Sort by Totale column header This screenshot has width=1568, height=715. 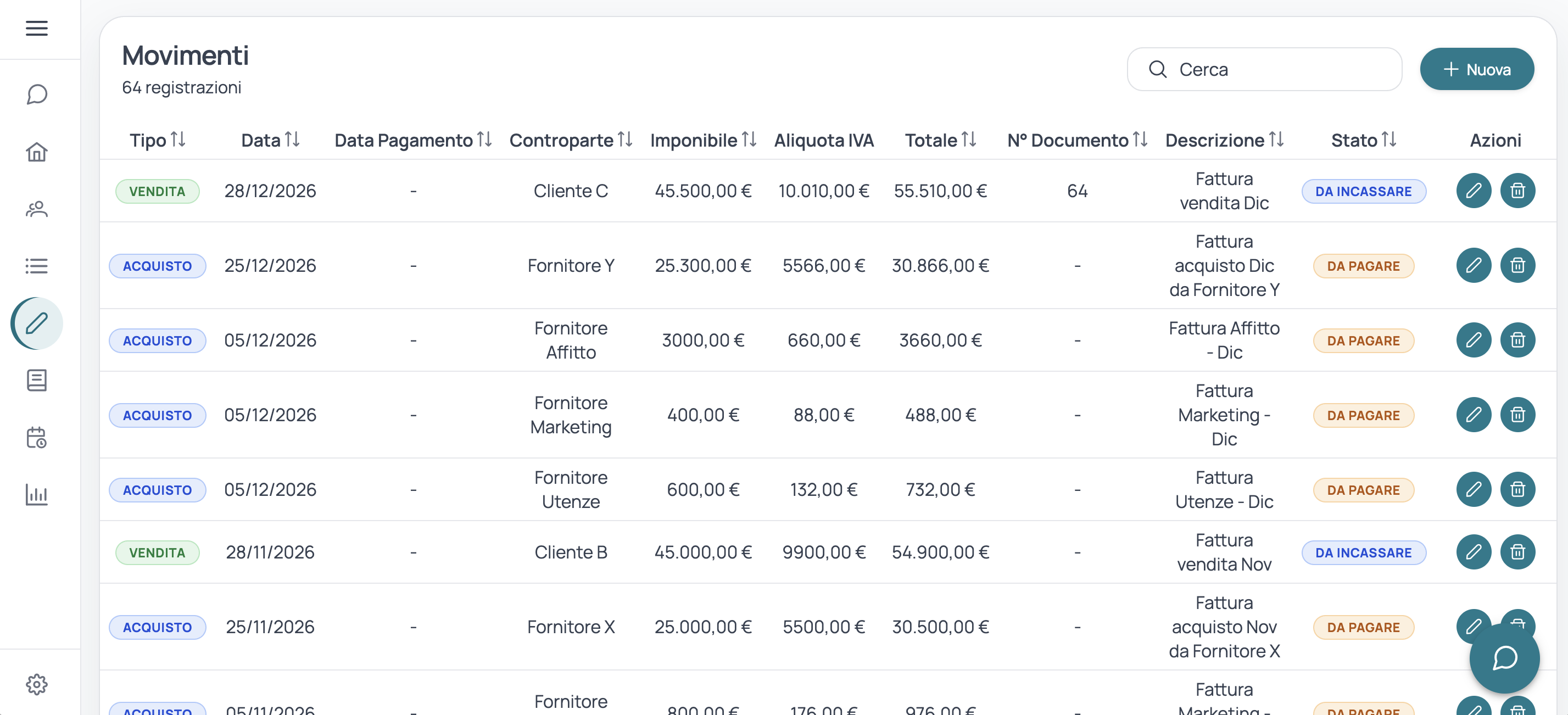point(940,140)
